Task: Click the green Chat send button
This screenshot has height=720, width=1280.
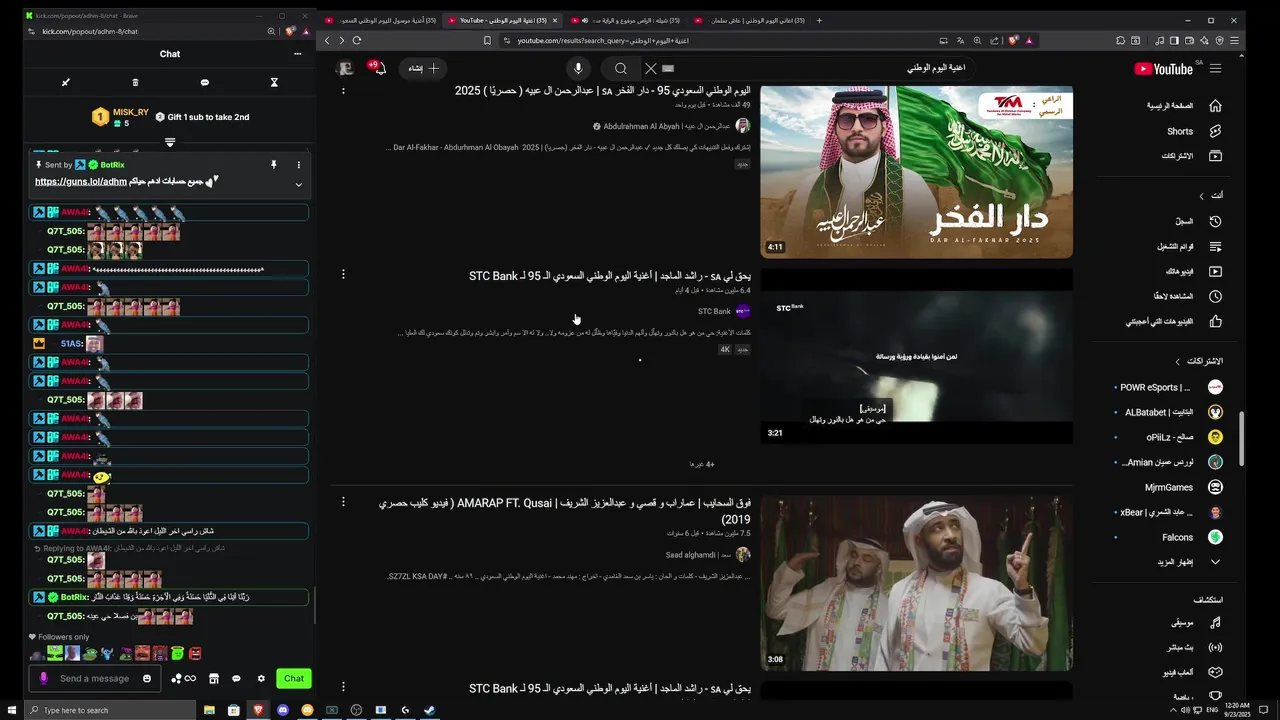Action: pos(294,678)
